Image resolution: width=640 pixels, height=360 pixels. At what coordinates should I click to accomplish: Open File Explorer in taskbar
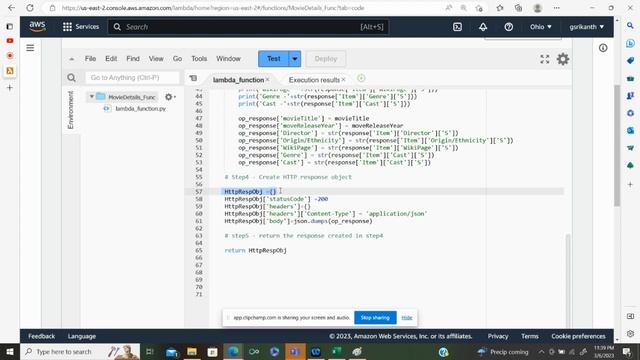point(192,351)
